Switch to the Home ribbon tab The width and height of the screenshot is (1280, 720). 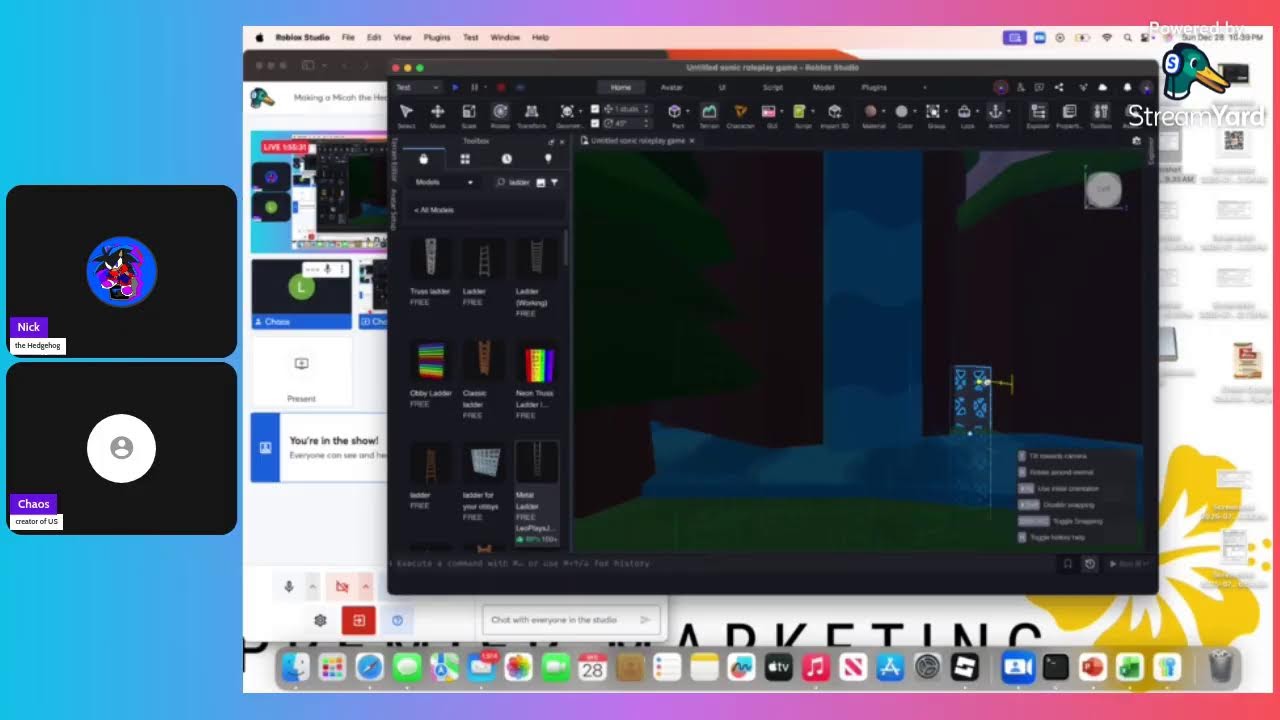(621, 87)
